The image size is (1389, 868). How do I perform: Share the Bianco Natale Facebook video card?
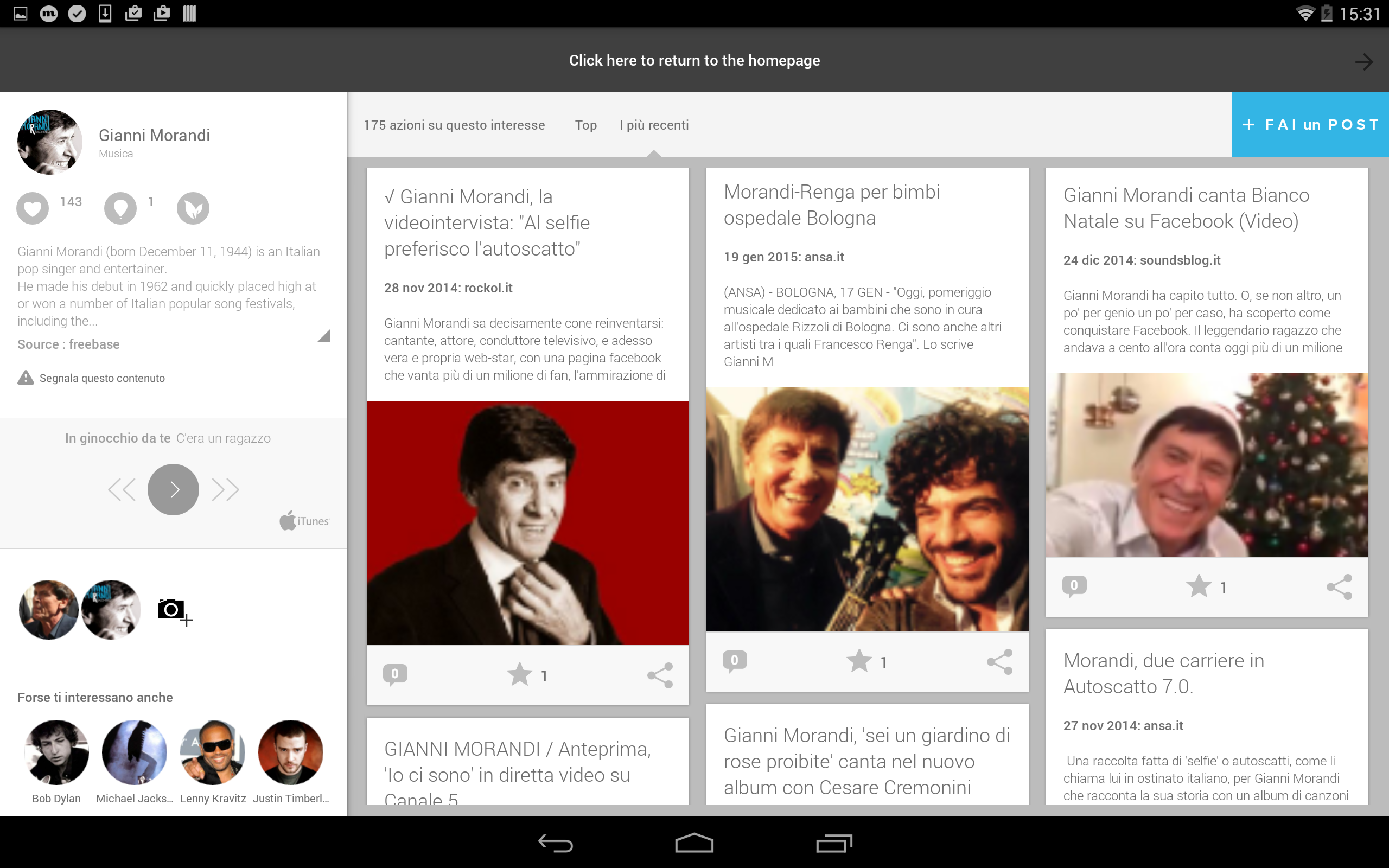pos(1340,586)
